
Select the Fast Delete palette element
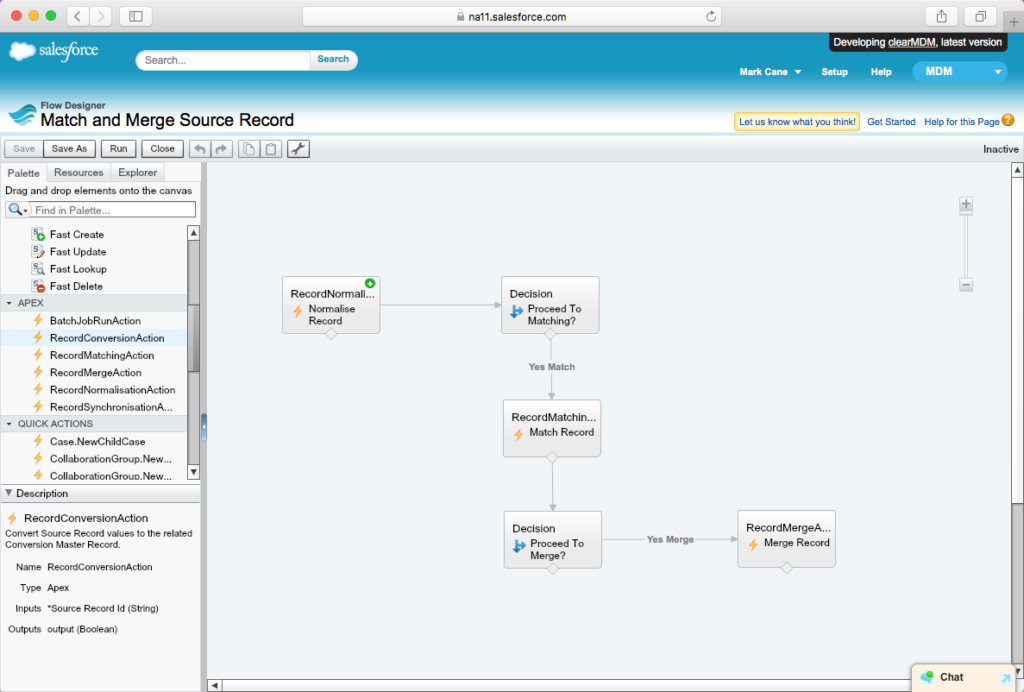point(78,286)
